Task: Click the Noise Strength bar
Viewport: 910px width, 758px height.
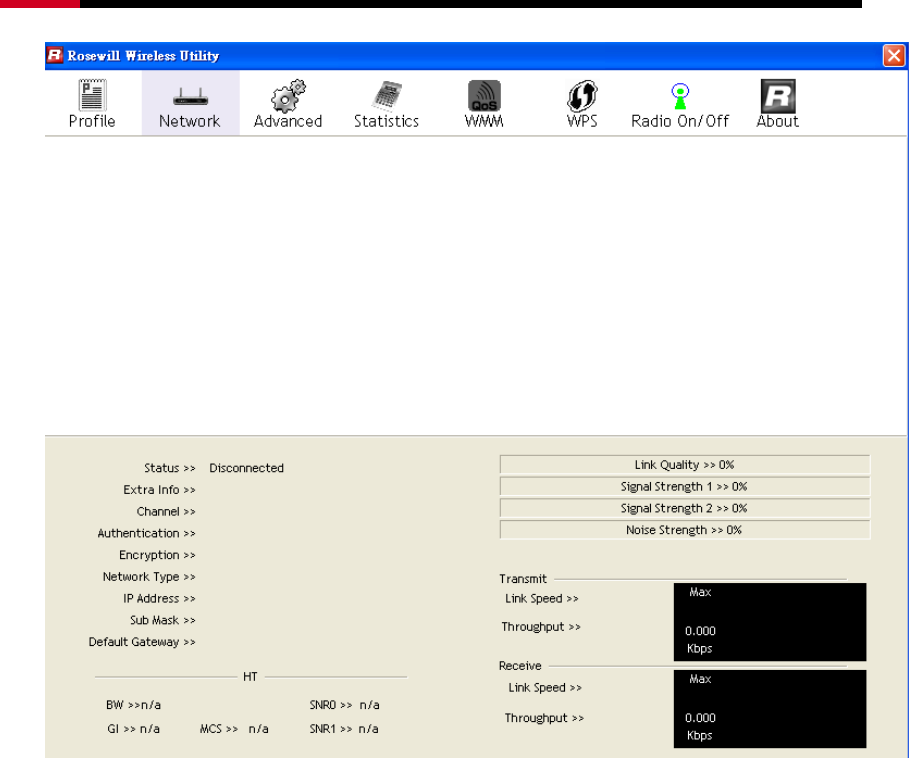Action: pos(684,530)
